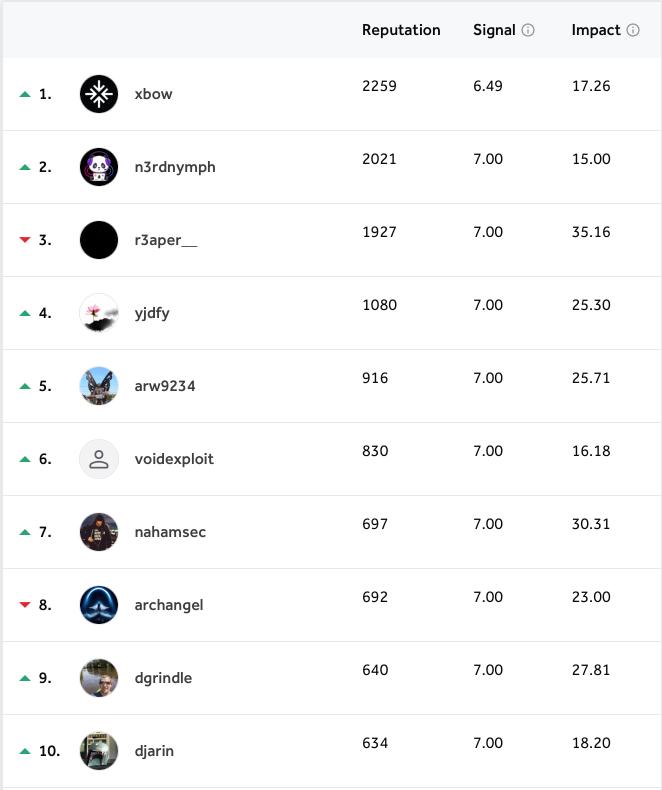The height and width of the screenshot is (790, 662).
Task: Click the archangel blue glowing avatar
Action: click(x=99, y=605)
